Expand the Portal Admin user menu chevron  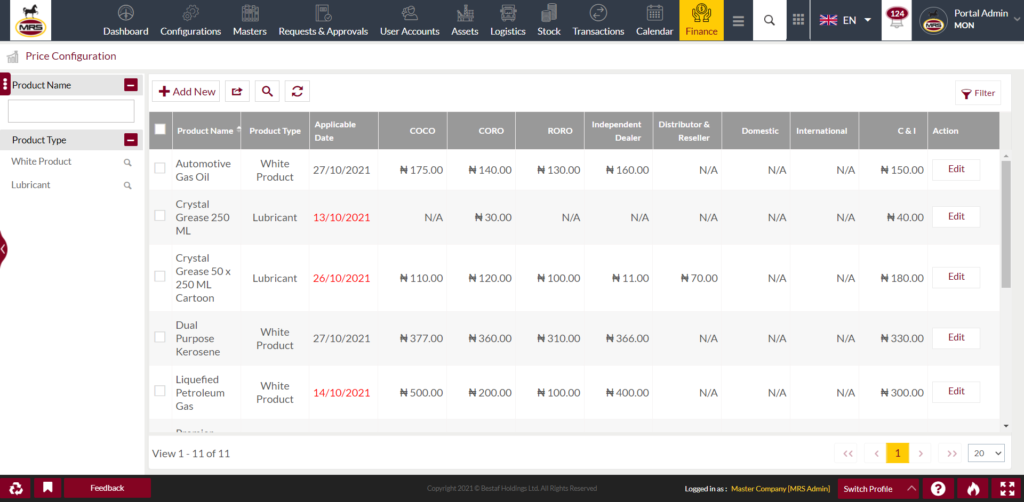tap(1014, 20)
